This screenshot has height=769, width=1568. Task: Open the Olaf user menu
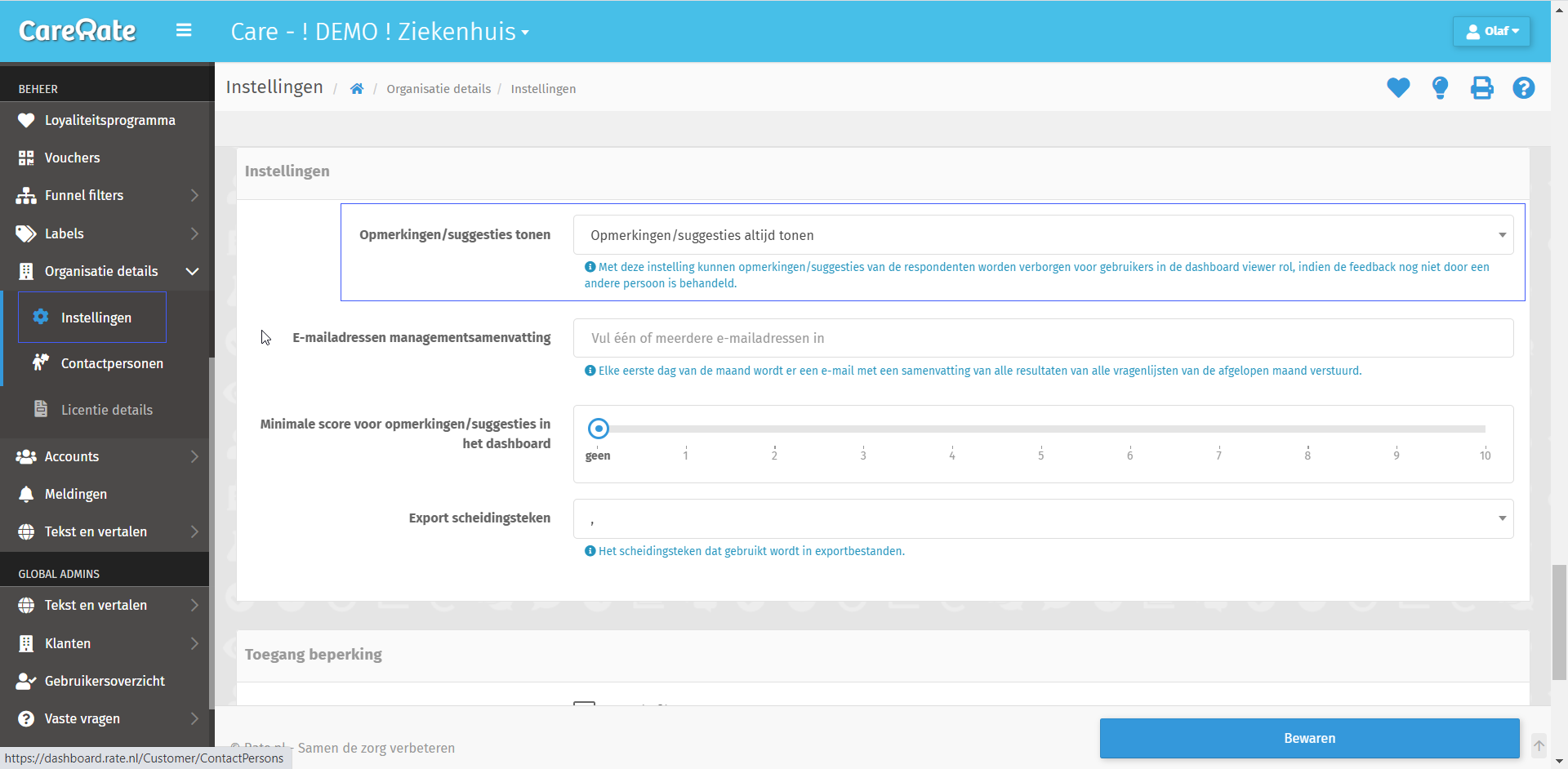point(1491,31)
